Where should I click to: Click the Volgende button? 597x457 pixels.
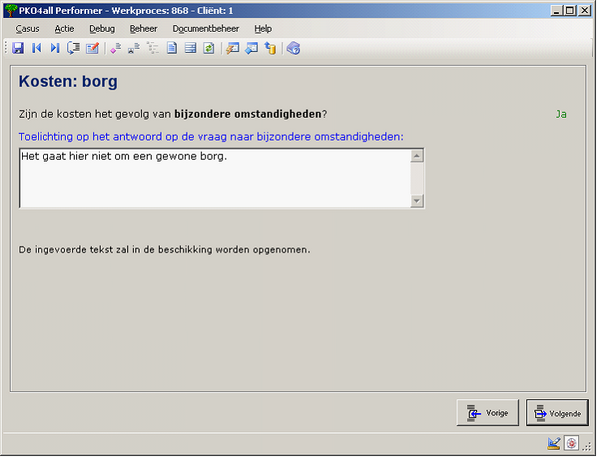557,413
